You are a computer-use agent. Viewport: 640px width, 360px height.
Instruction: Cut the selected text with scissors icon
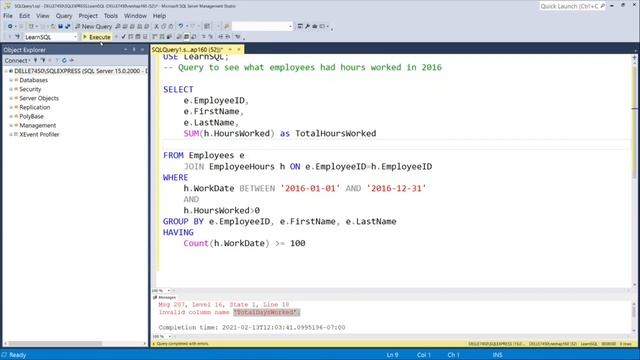(x=156, y=26)
